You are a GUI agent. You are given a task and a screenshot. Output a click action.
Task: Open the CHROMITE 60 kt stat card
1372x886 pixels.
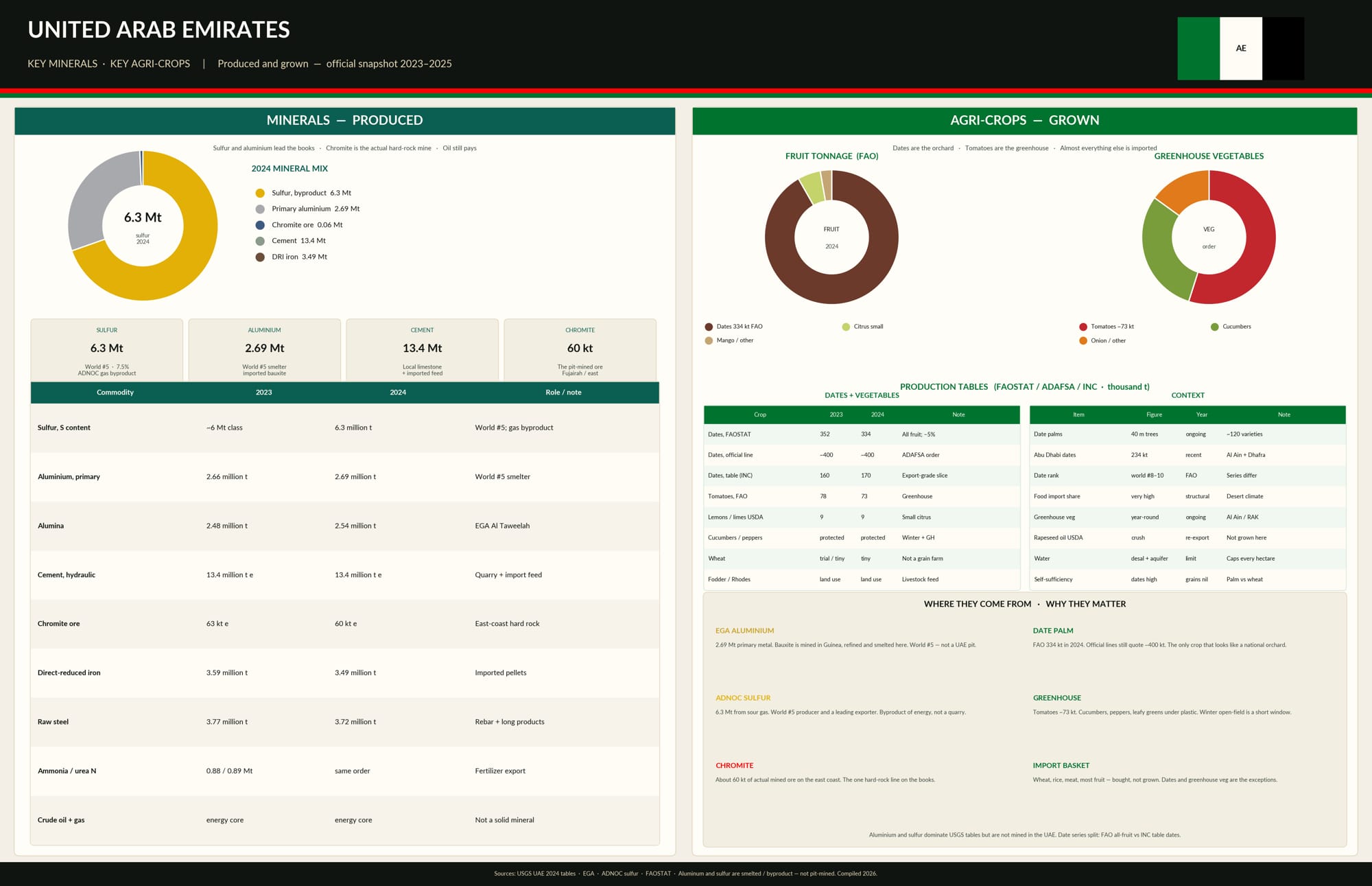point(580,350)
